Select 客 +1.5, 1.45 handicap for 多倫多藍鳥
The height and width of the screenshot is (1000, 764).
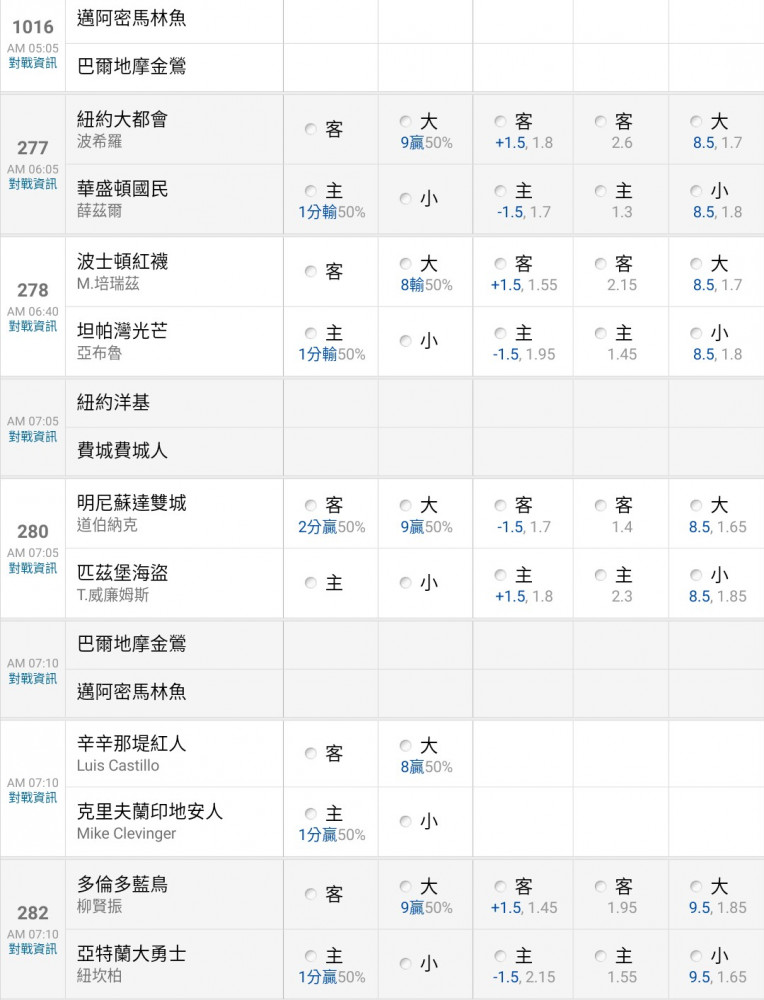[501, 886]
